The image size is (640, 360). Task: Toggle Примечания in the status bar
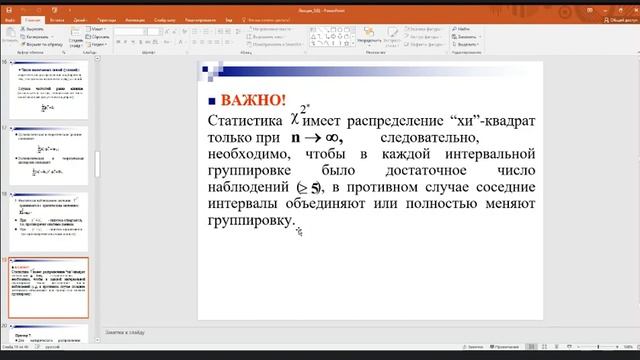pos(505,347)
